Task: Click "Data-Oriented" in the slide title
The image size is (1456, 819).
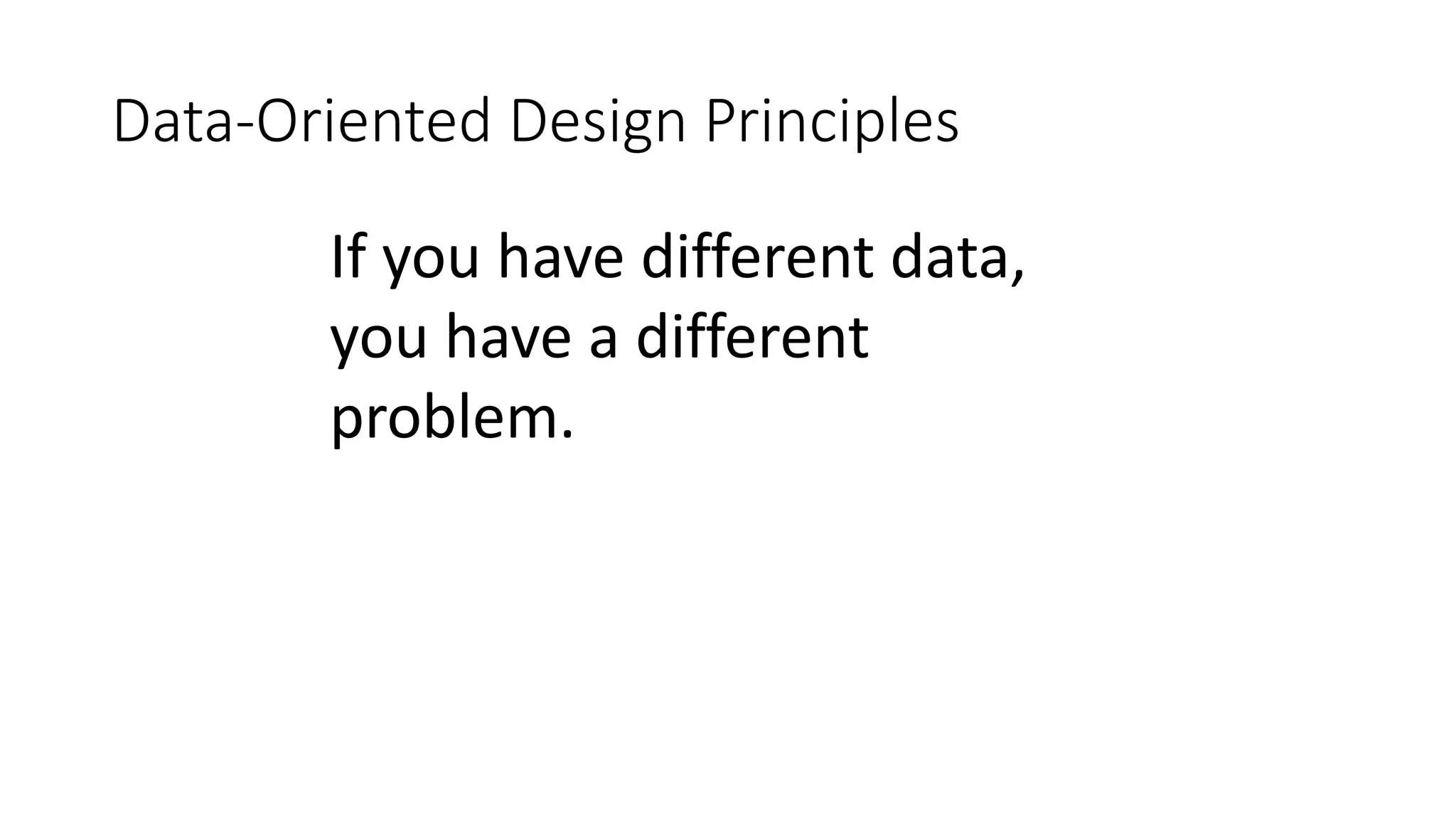Action: click(302, 121)
